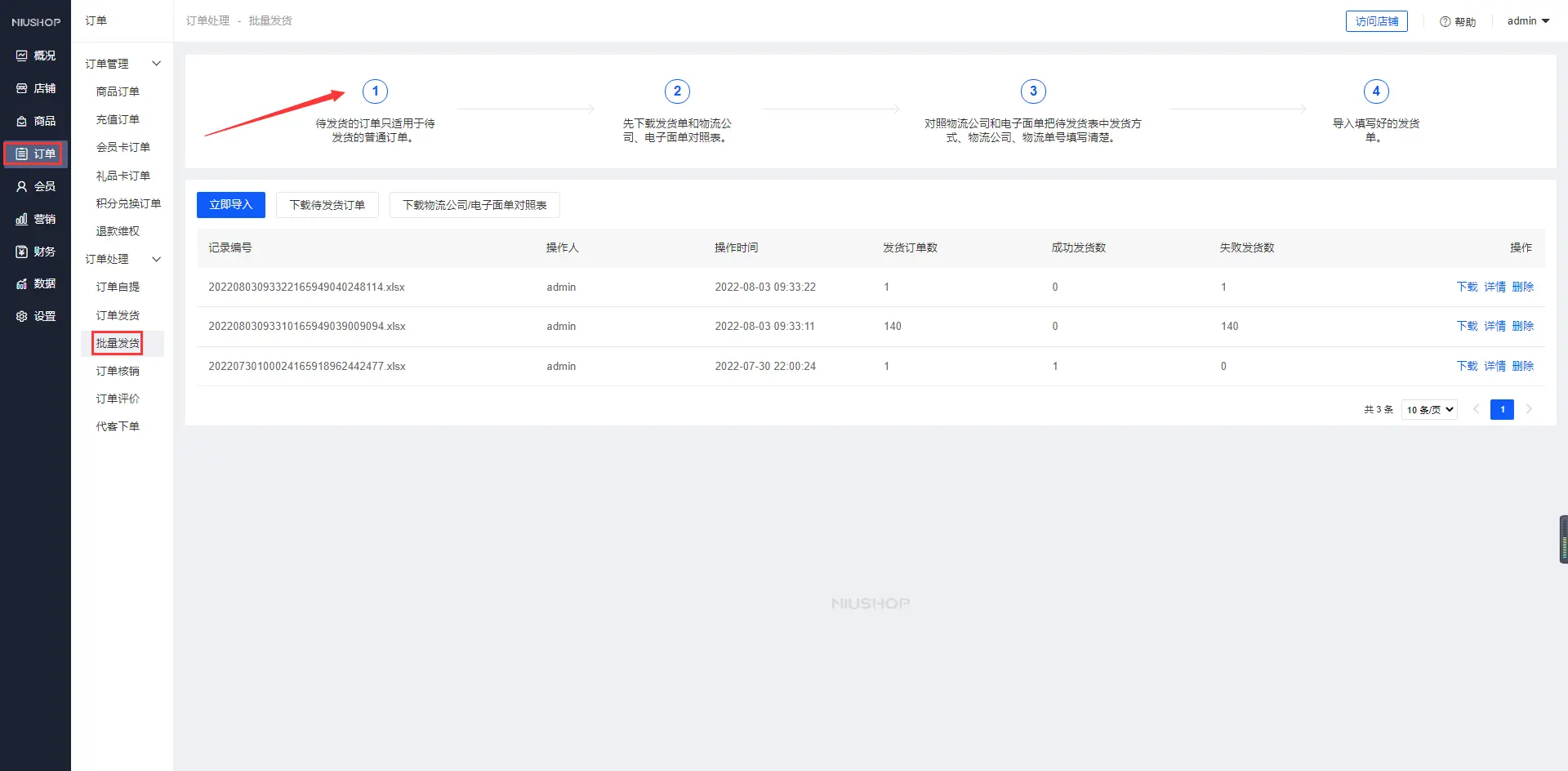Go to the next pagination page arrow

pyautogui.click(x=1529, y=409)
